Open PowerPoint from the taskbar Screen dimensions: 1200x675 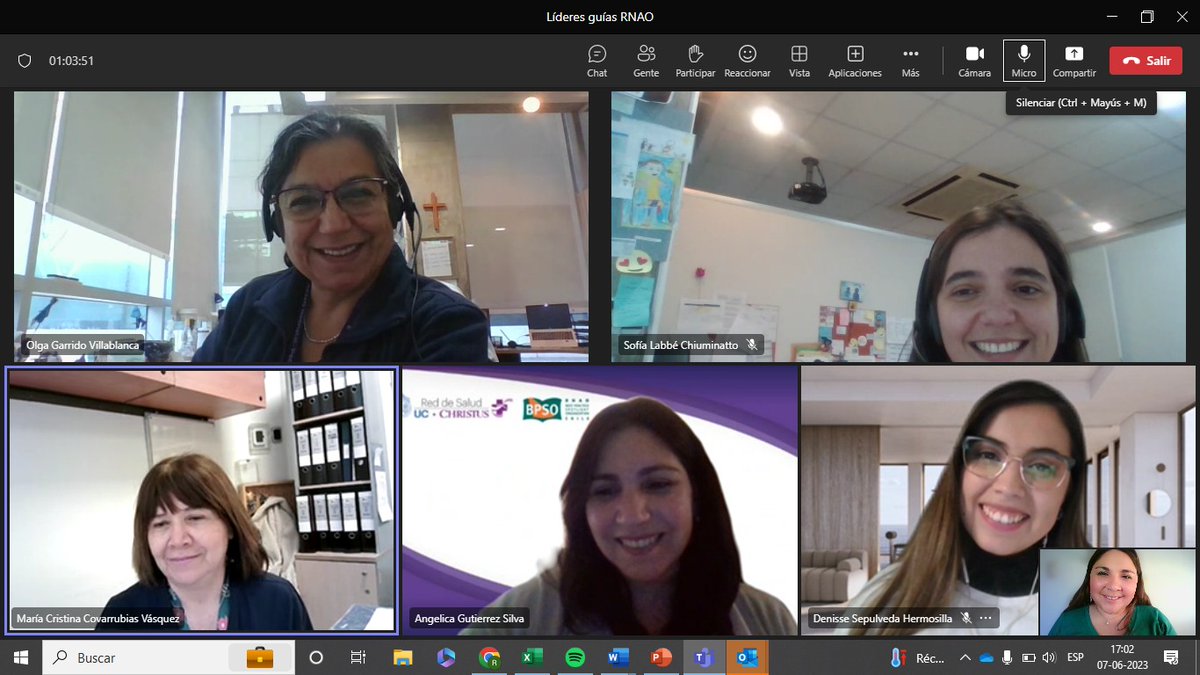660,658
